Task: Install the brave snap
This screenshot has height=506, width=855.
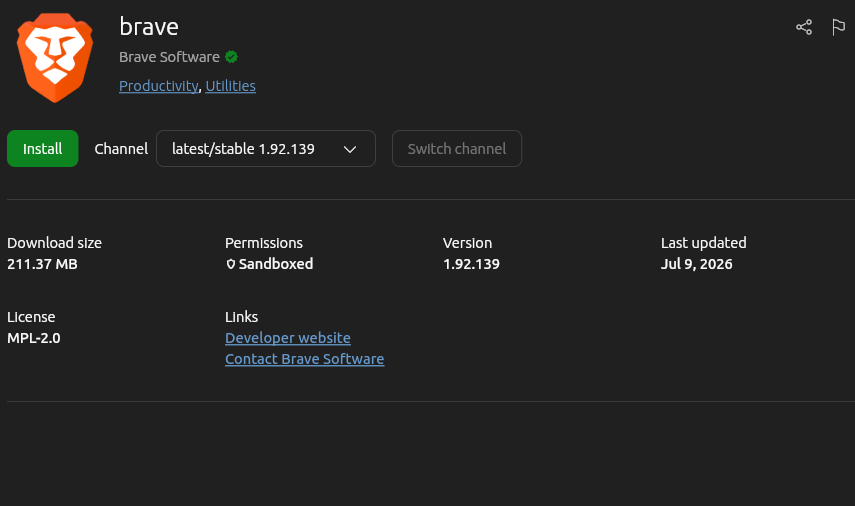Action: click(43, 148)
